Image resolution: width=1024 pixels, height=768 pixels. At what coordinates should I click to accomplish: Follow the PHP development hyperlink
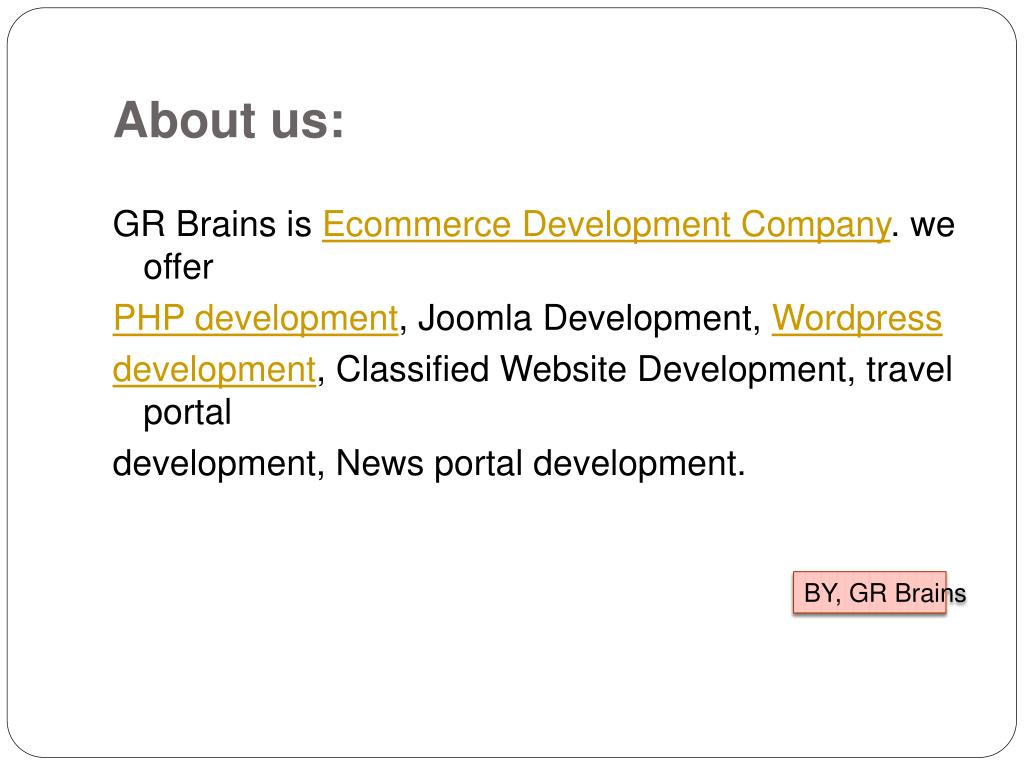(255, 319)
